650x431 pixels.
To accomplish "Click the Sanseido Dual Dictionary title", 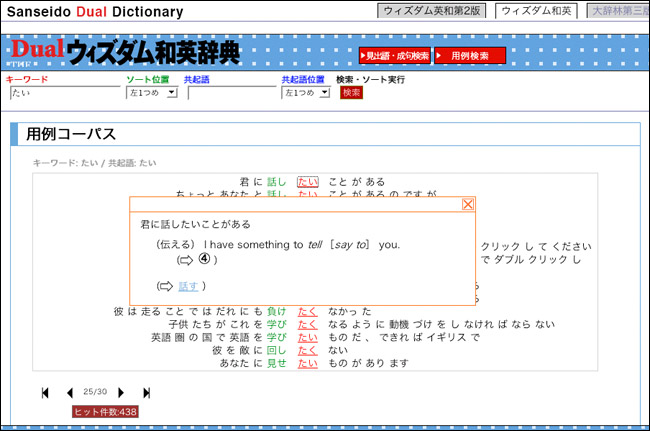I will 95,12.
